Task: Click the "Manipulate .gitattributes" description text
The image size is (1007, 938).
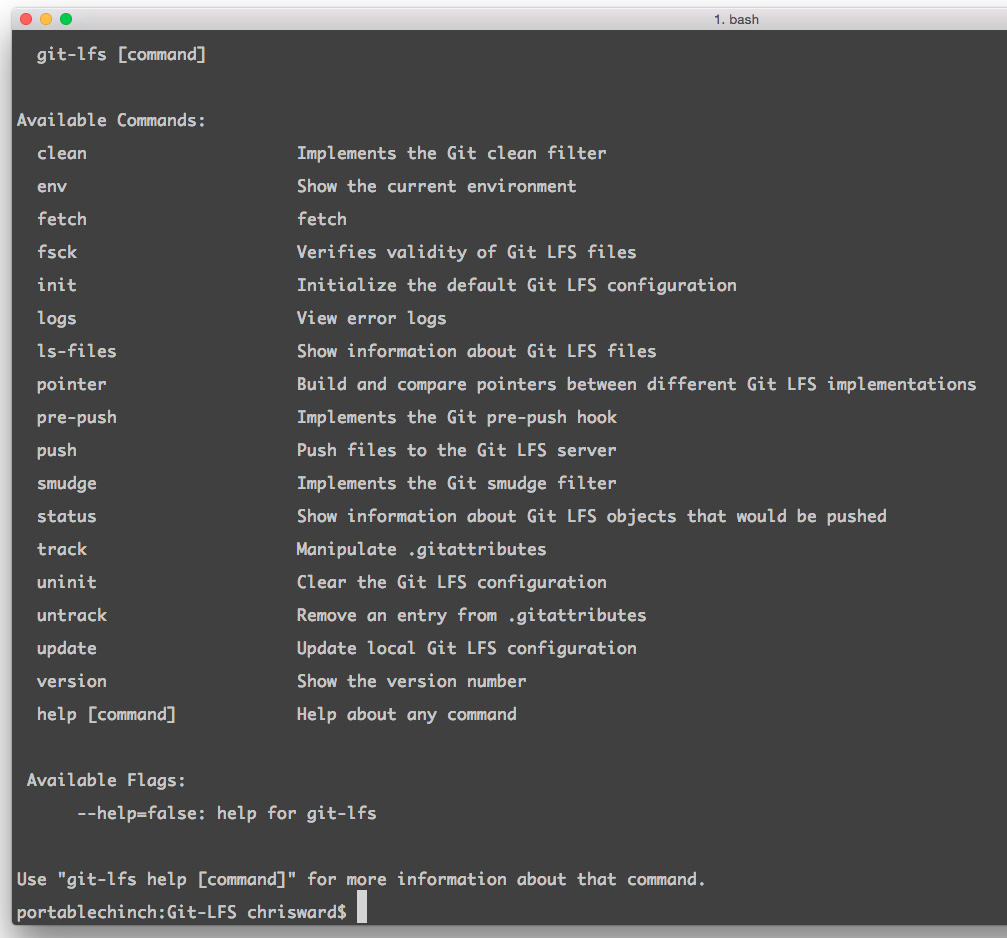Action: tap(421, 549)
